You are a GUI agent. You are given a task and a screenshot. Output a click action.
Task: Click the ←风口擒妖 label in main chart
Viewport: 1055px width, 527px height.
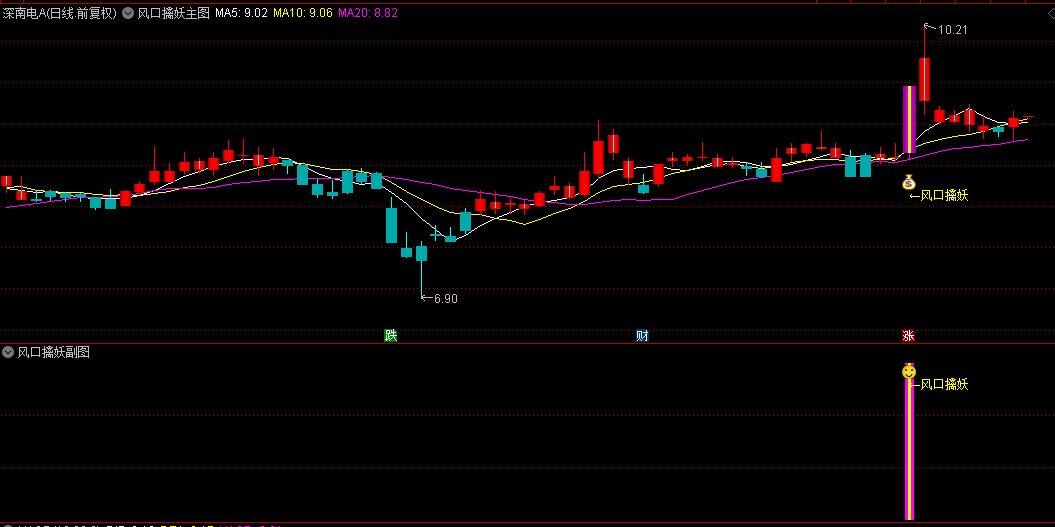point(939,196)
